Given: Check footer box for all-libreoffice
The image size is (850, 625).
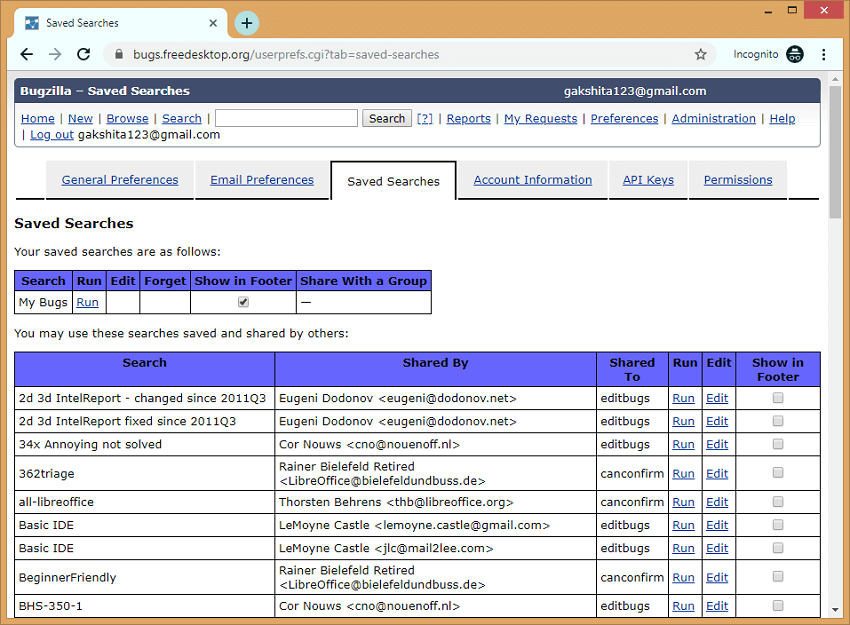Looking at the screenshot, I should (x=778, y=502).
